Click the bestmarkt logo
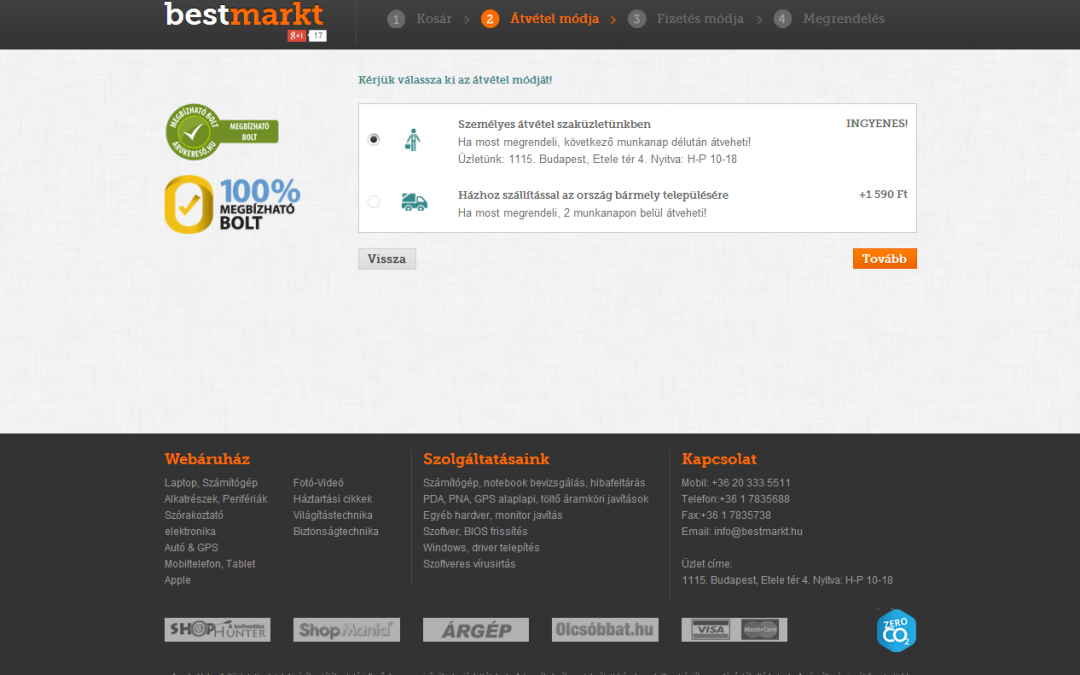Viewport: 1080px width, 675px height. pos(244,14)
